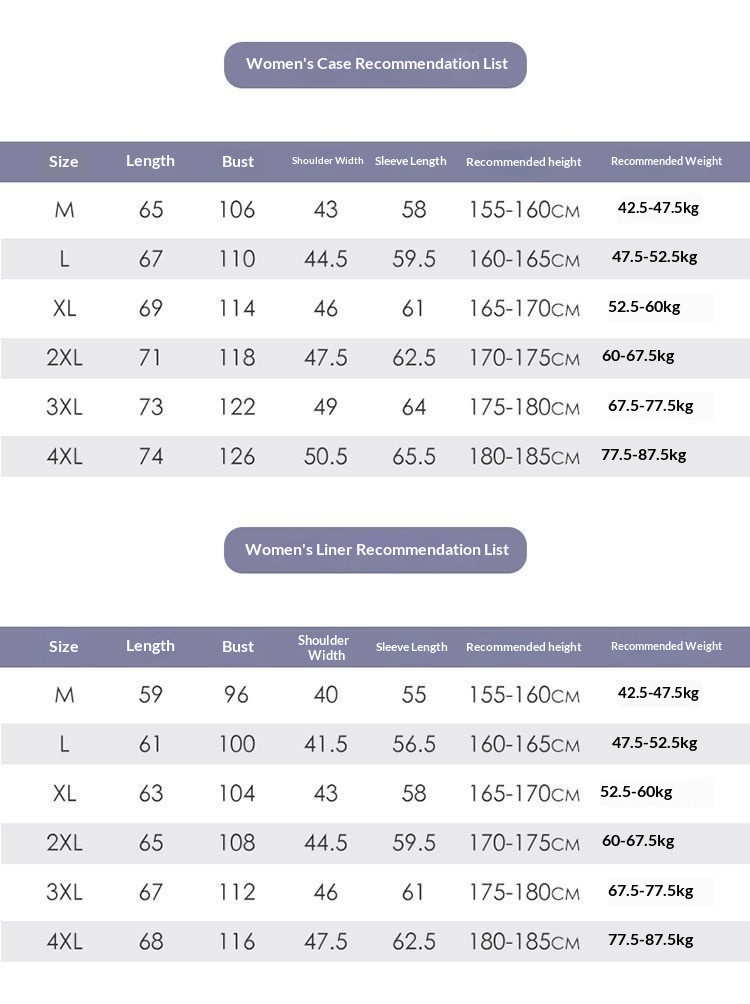Click Recommended height header in Liner table

[523, 647]
